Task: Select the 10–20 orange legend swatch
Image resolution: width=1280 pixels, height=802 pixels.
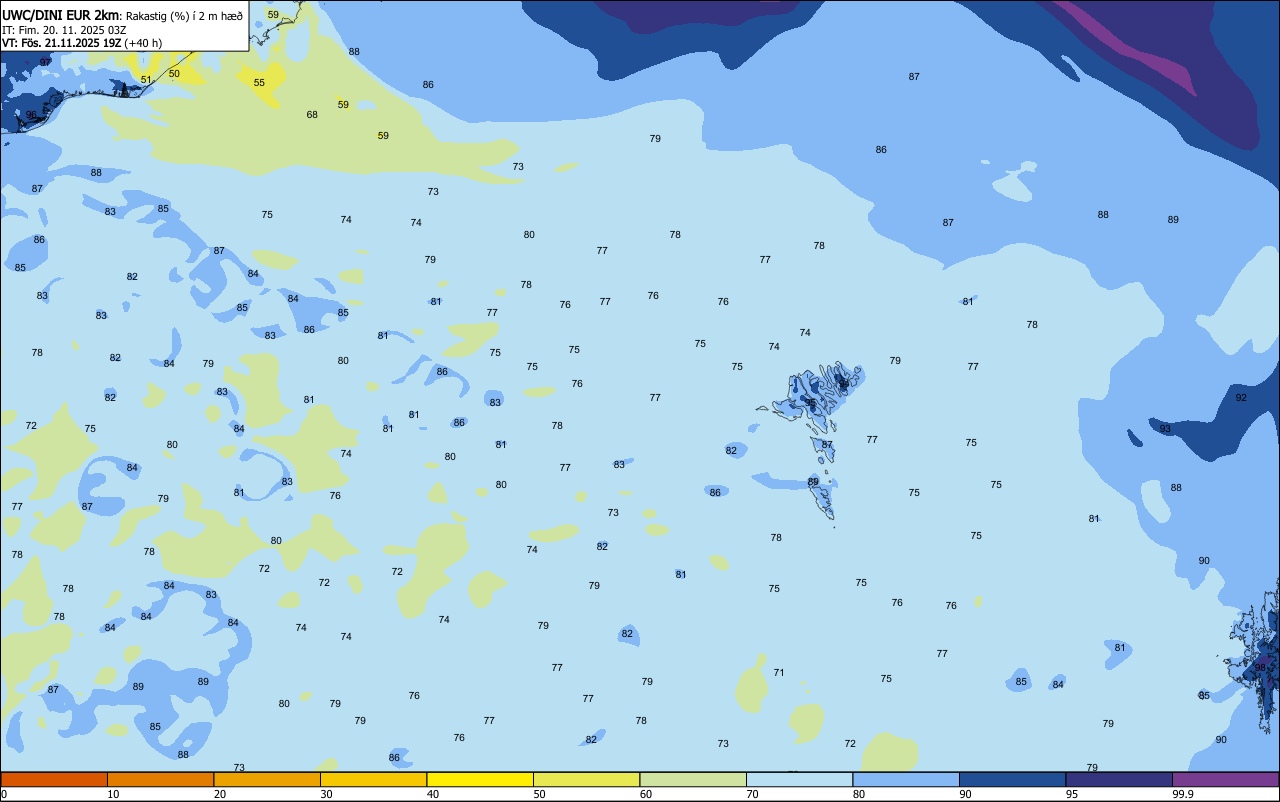Action: pyautogui.click(x=160, y=779)
